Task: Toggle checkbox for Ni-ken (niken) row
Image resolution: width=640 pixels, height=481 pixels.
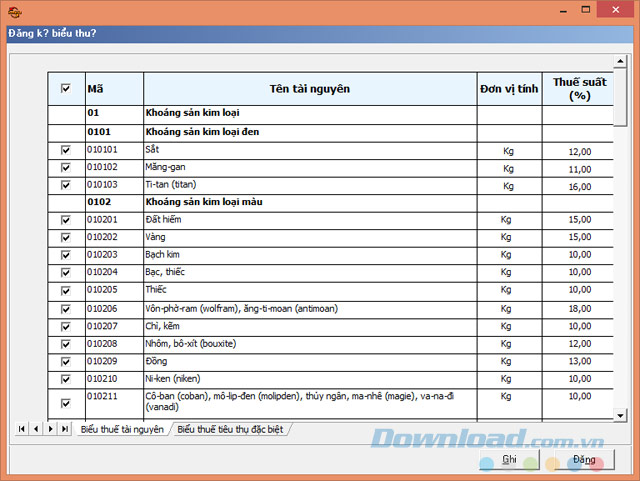Action: click(66, 379)
